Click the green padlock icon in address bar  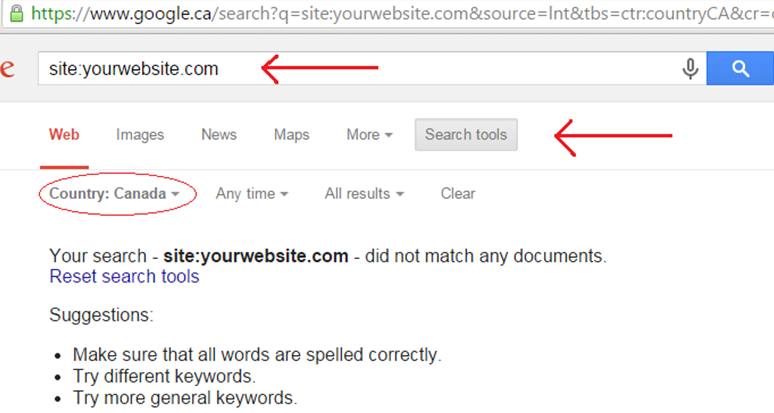[x=11, y=16]
